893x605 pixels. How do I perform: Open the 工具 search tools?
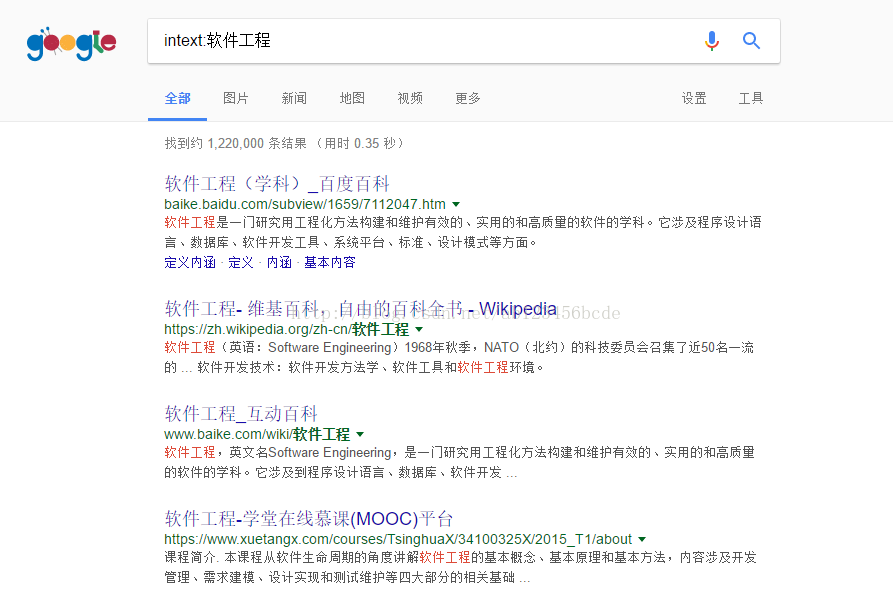pyautogui.click(x=751, y=99)
